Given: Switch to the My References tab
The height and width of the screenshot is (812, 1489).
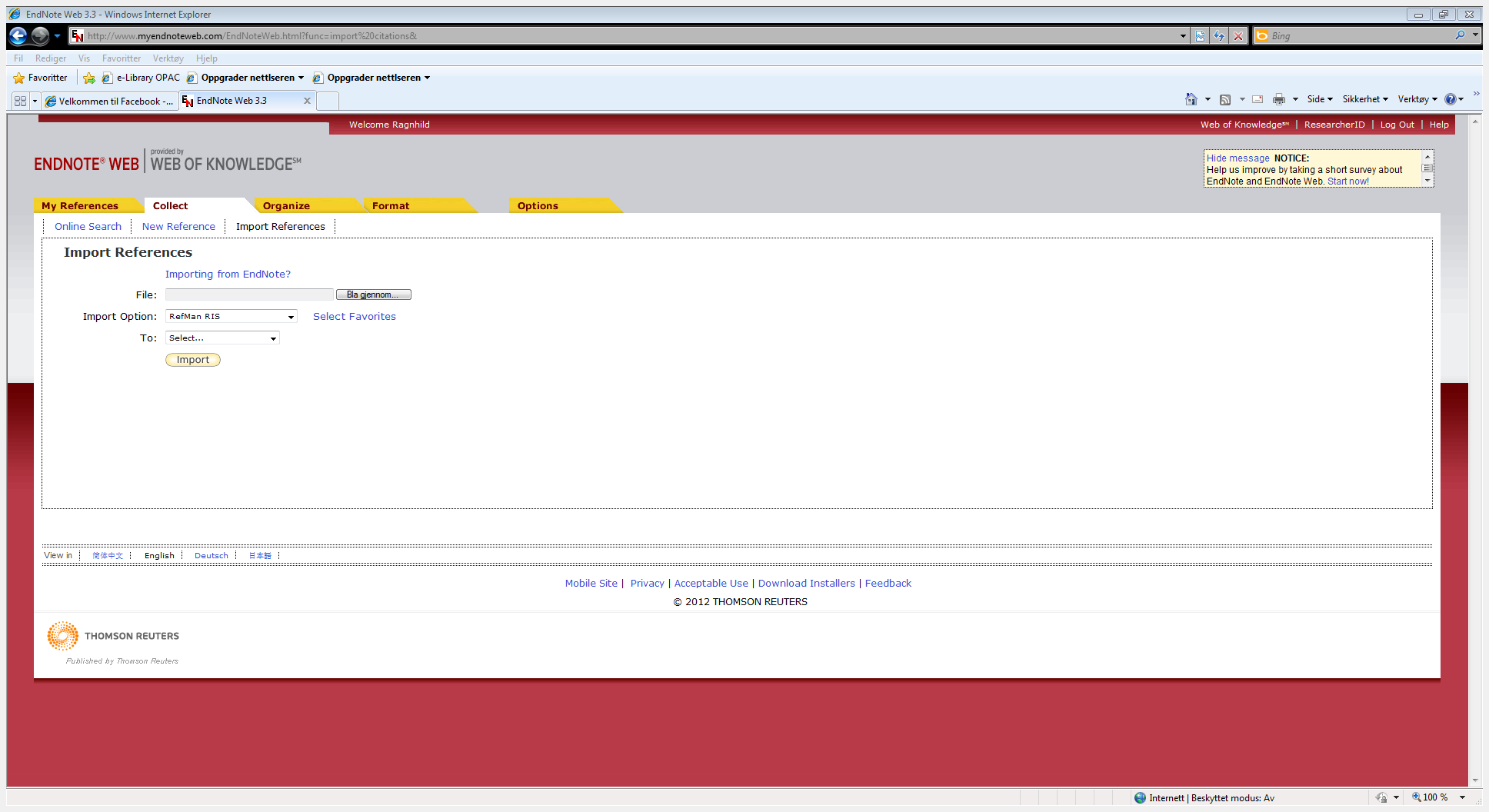Looking at the screenshot, I should pos(80,206).
